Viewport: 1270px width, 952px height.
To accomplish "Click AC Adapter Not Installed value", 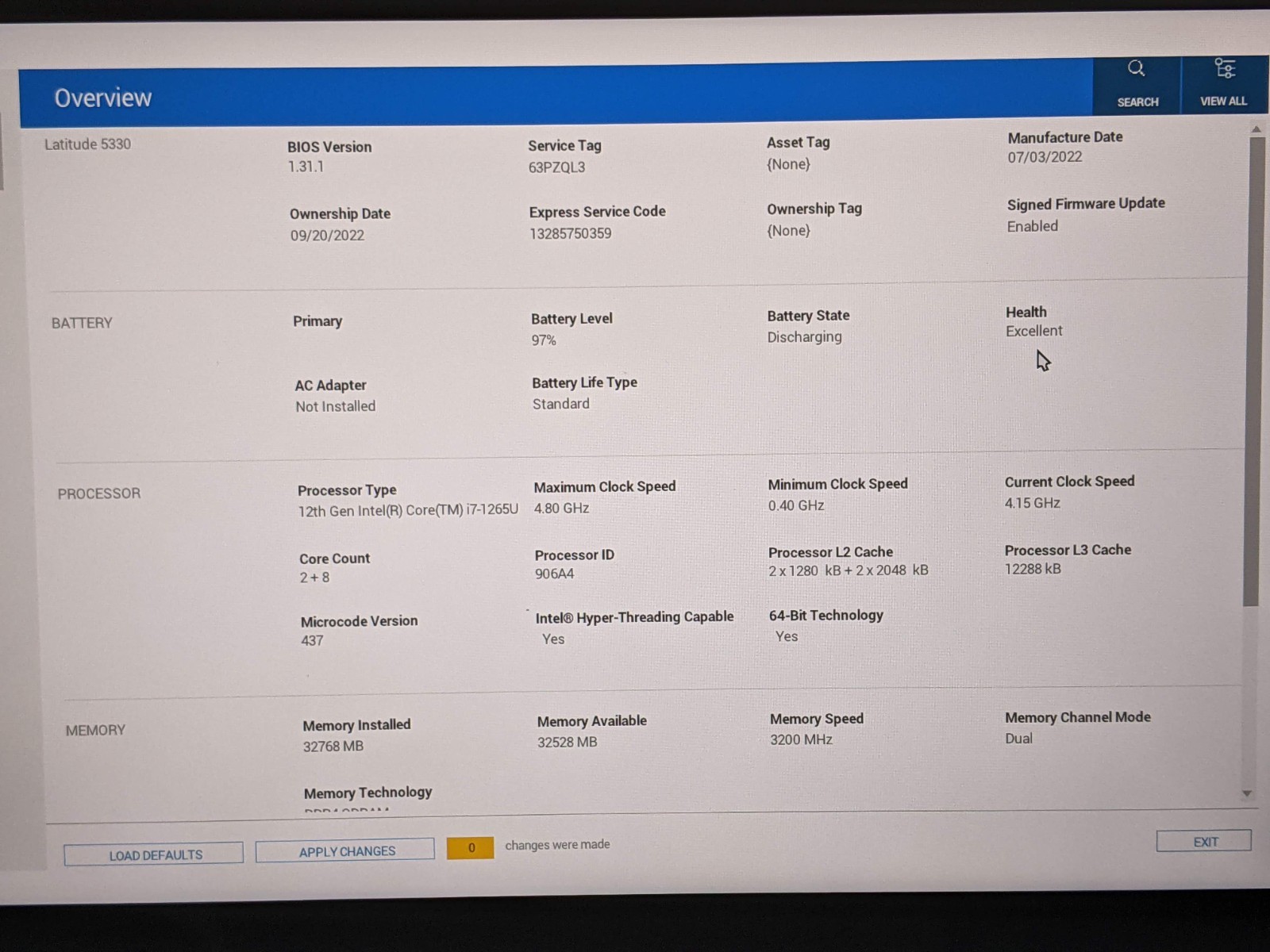I will coord(335,406).
